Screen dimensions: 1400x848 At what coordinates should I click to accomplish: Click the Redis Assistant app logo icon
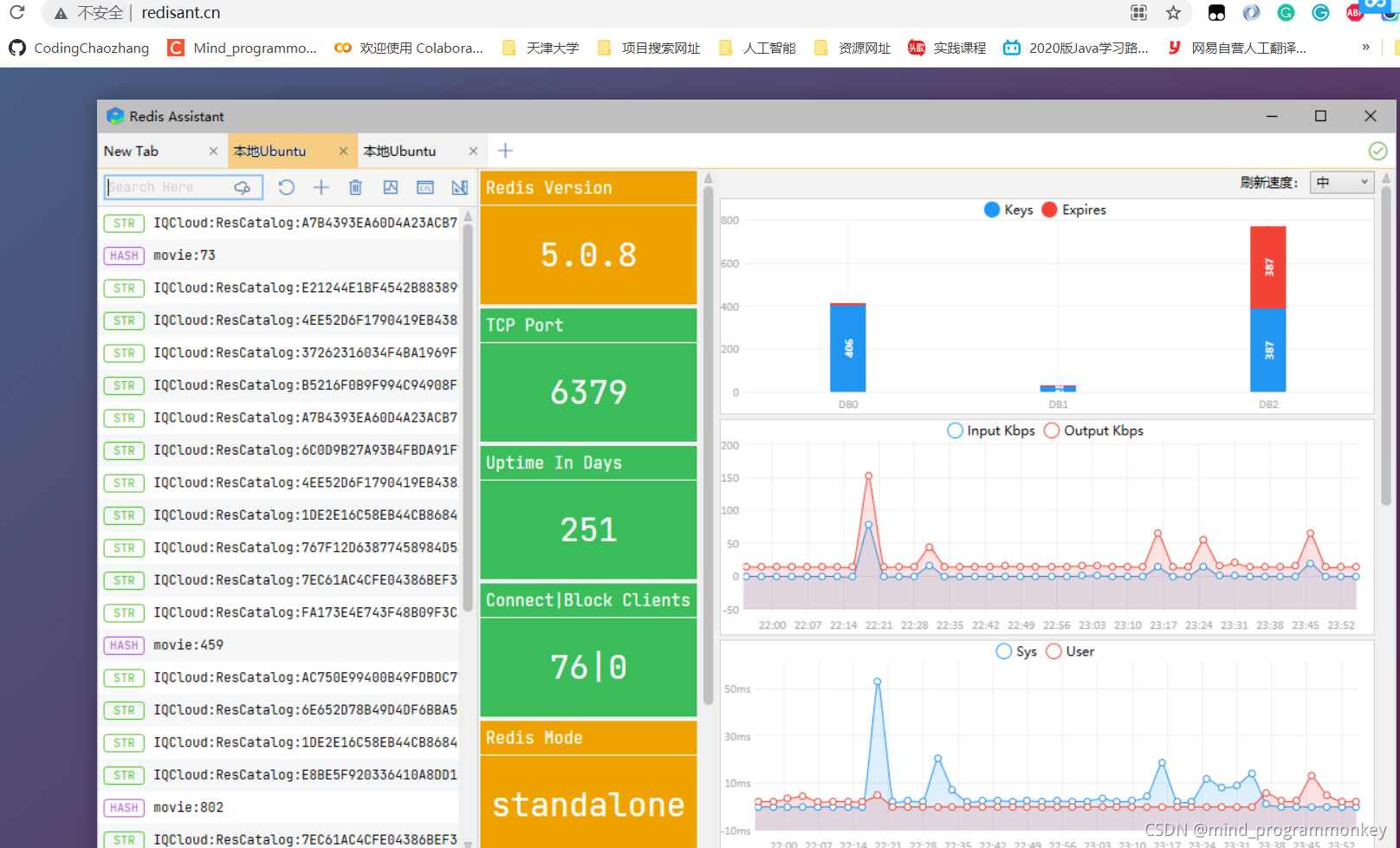tap(115, 116)
